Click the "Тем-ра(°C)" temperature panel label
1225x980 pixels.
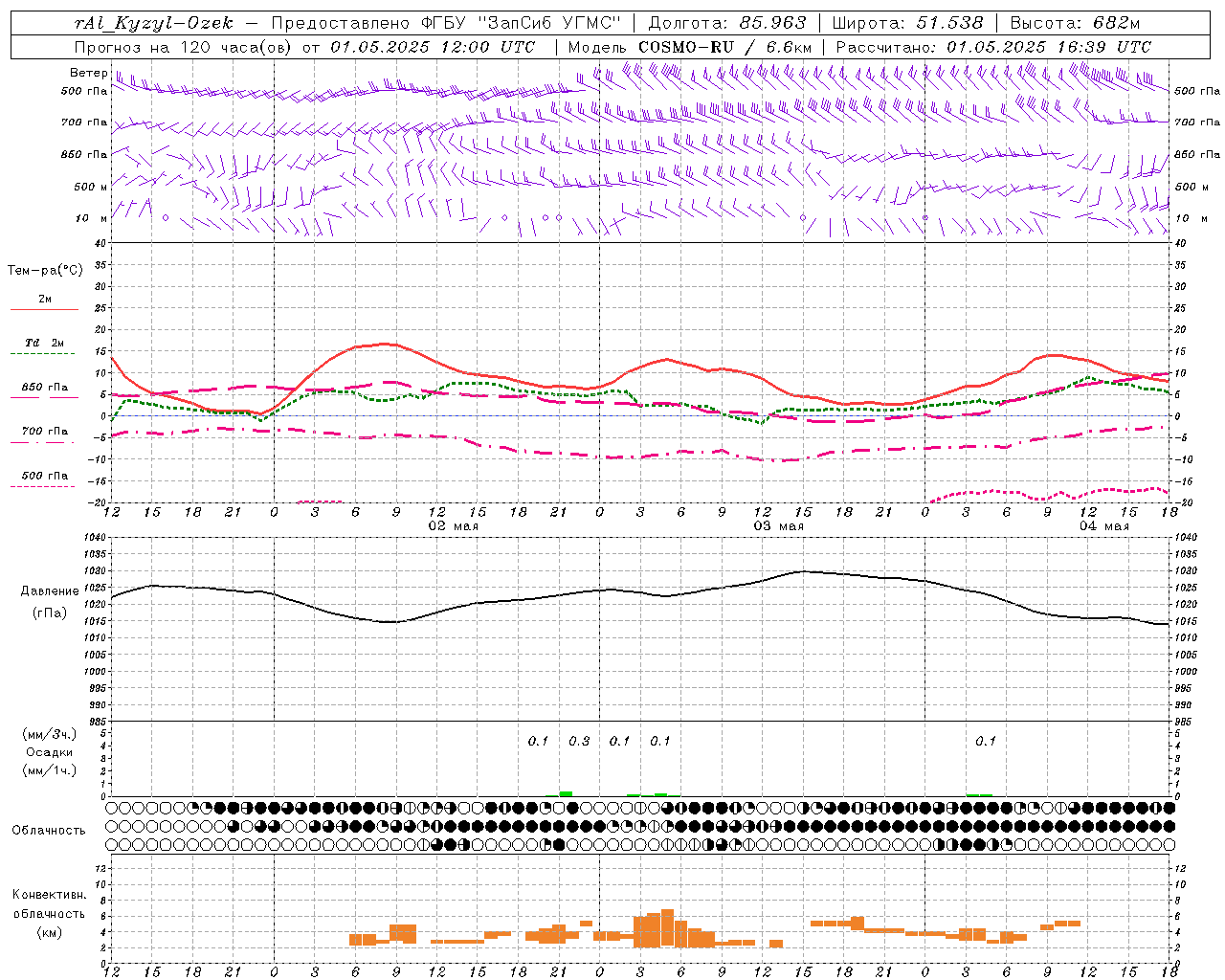(45, 271)
